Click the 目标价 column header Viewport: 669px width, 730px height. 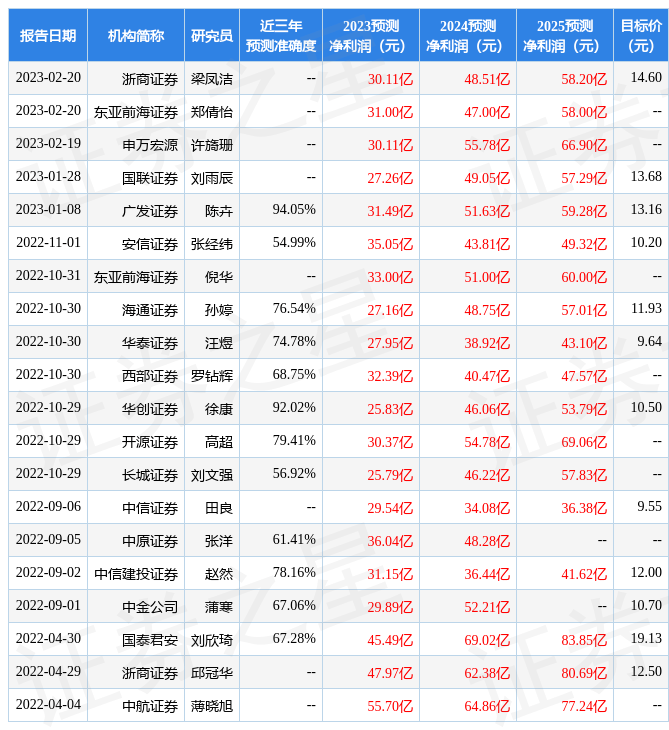click(640, 36)
